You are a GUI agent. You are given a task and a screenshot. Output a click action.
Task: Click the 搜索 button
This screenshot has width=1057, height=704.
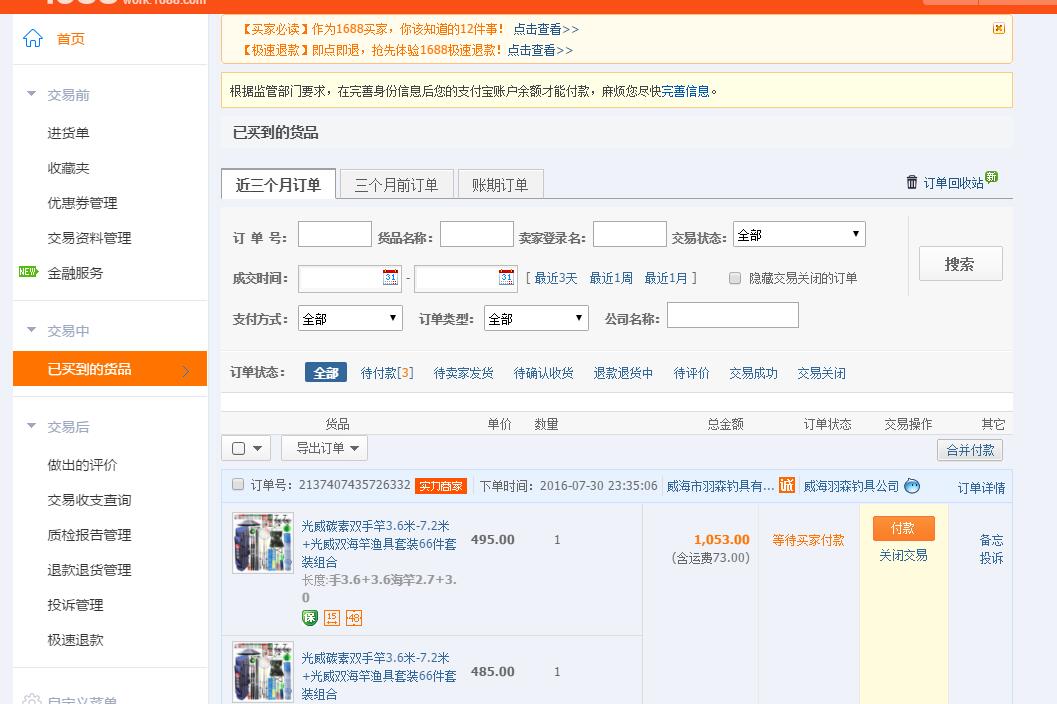pyautogui.click(x=961, y=264)
